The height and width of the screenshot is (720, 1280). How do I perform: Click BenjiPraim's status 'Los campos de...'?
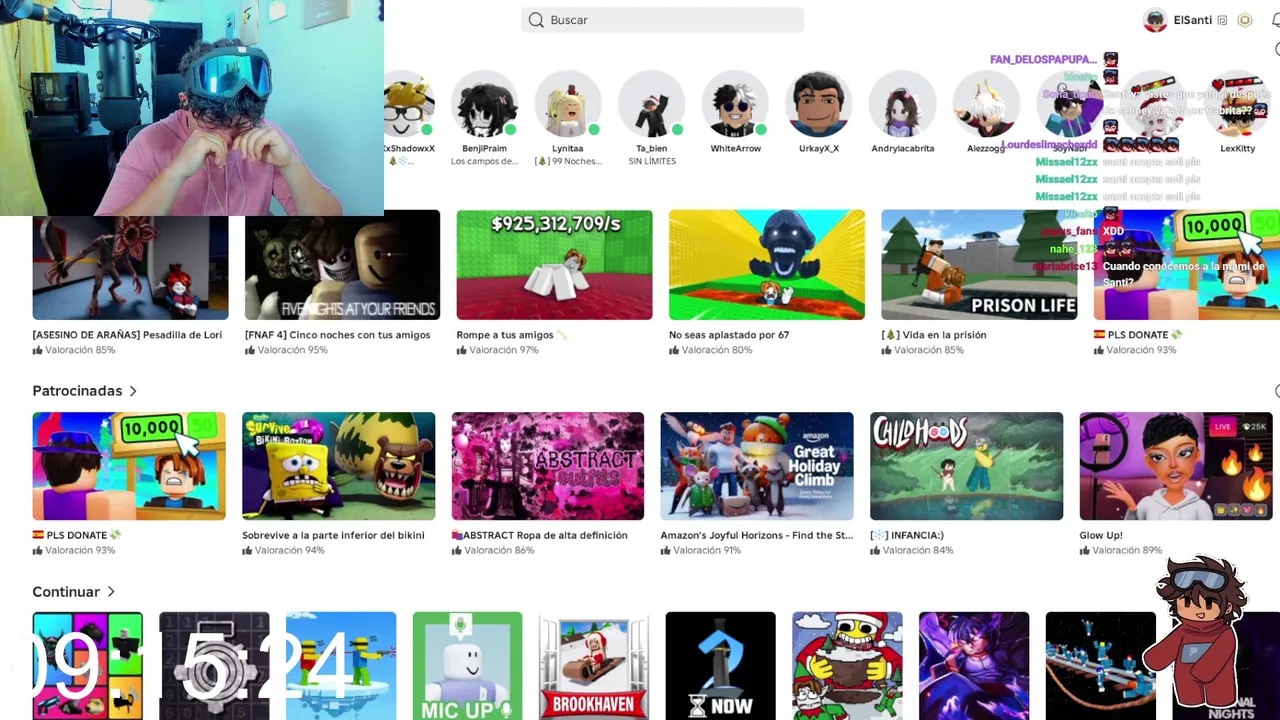tap(484, 161)
